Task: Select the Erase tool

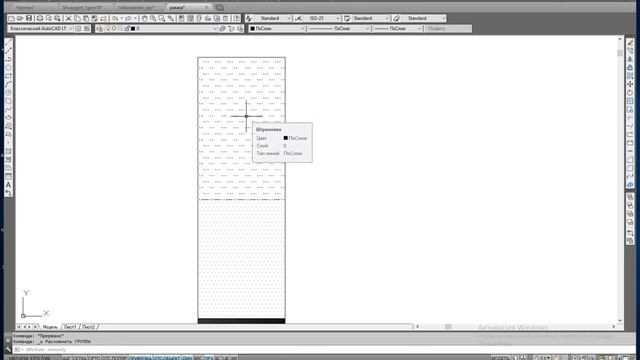Action: [x=630, y=42]
